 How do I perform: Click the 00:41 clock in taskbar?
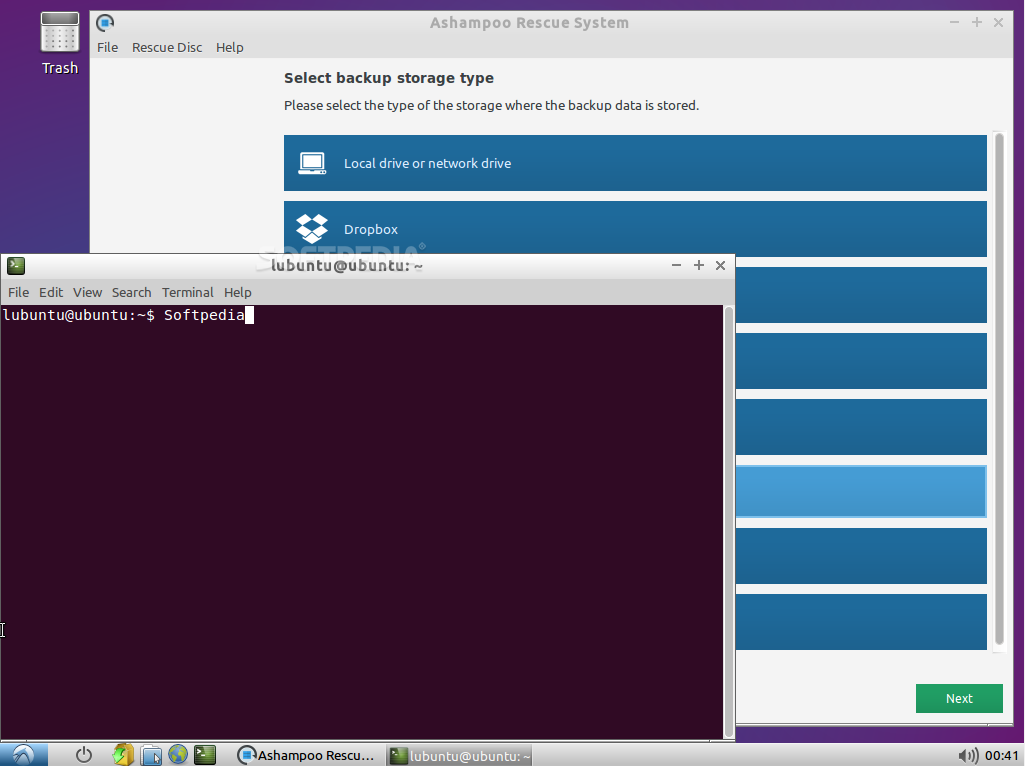[1001, 756]
